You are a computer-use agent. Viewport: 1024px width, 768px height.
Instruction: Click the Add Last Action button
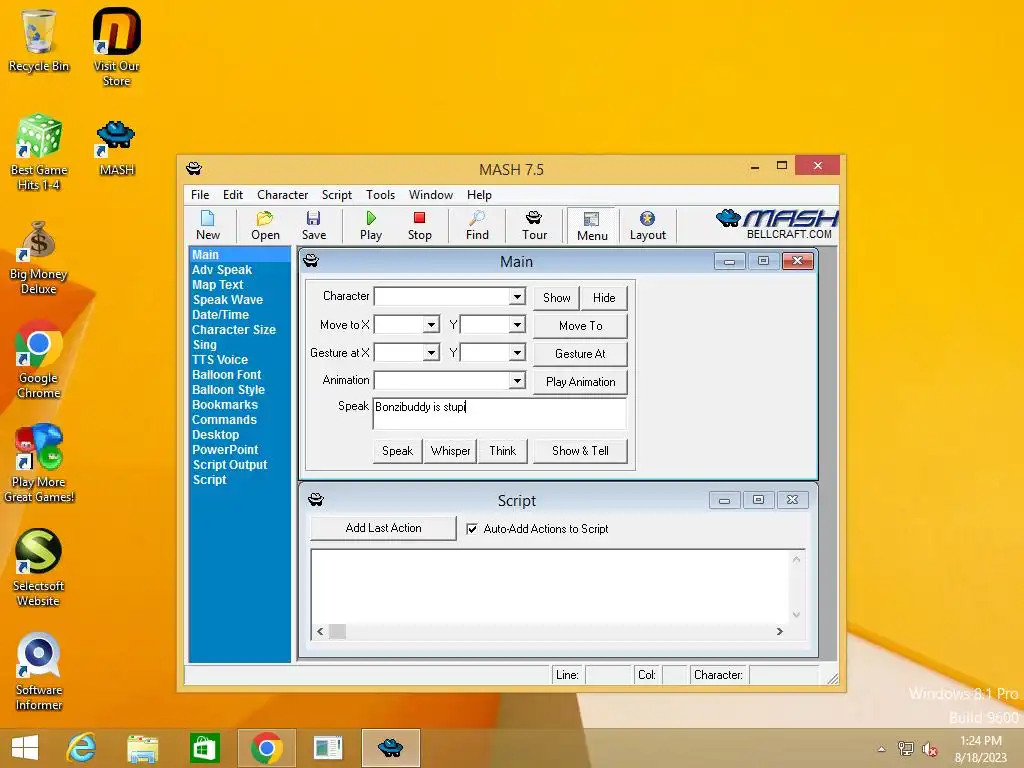[x=383, y=528]
